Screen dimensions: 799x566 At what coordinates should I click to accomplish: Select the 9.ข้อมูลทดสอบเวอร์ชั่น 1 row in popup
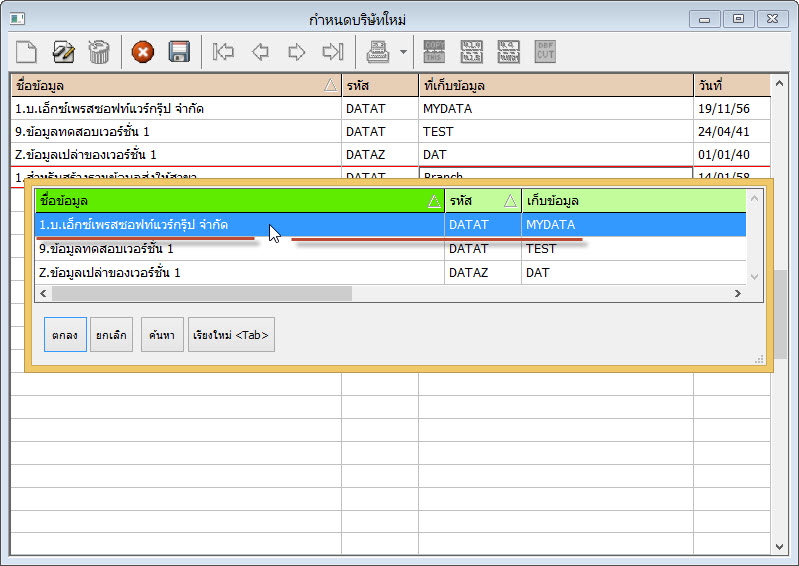click(239, 249)
